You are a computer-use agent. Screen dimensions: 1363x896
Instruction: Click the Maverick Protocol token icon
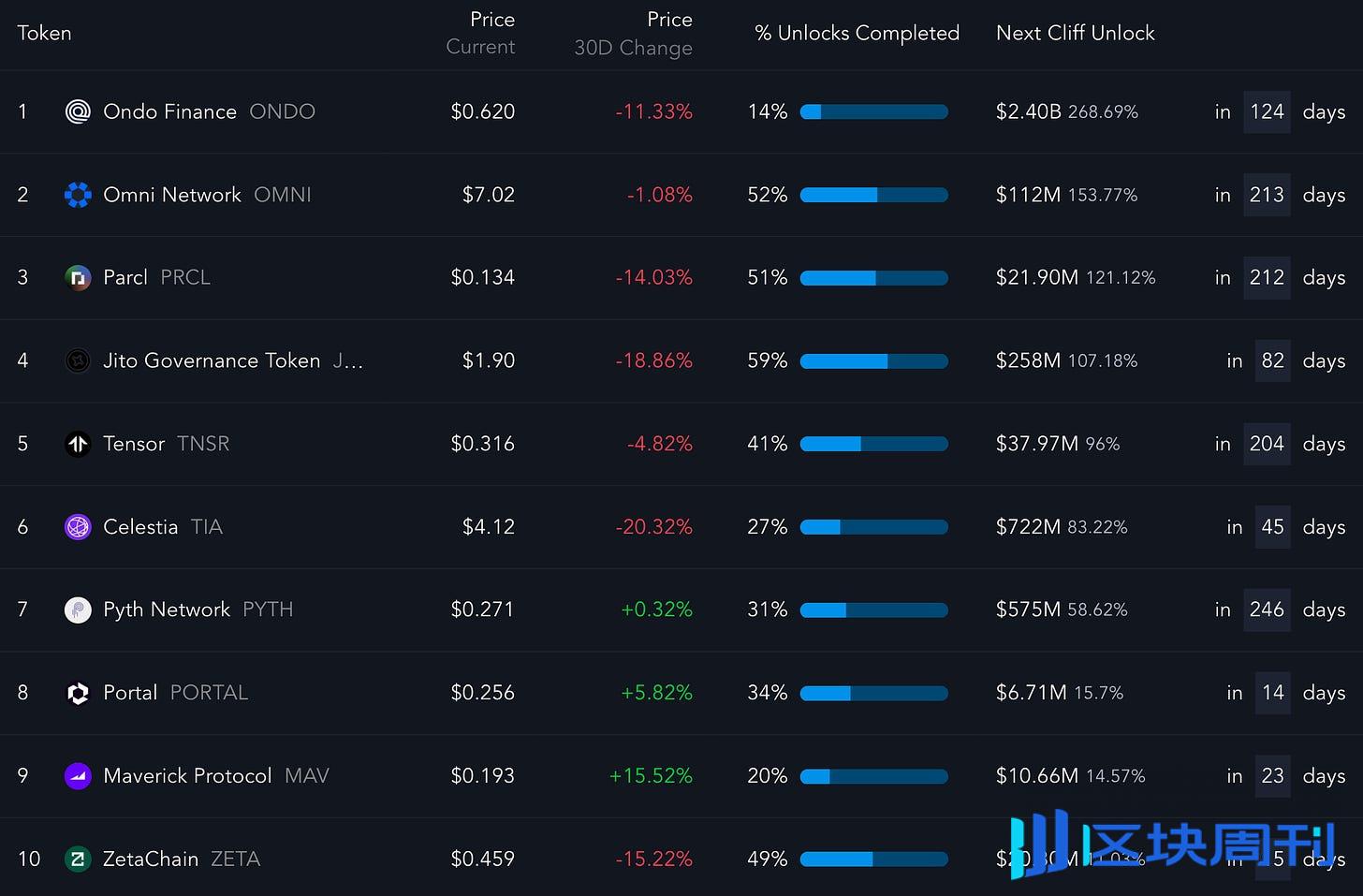click(x=78, y=776)
